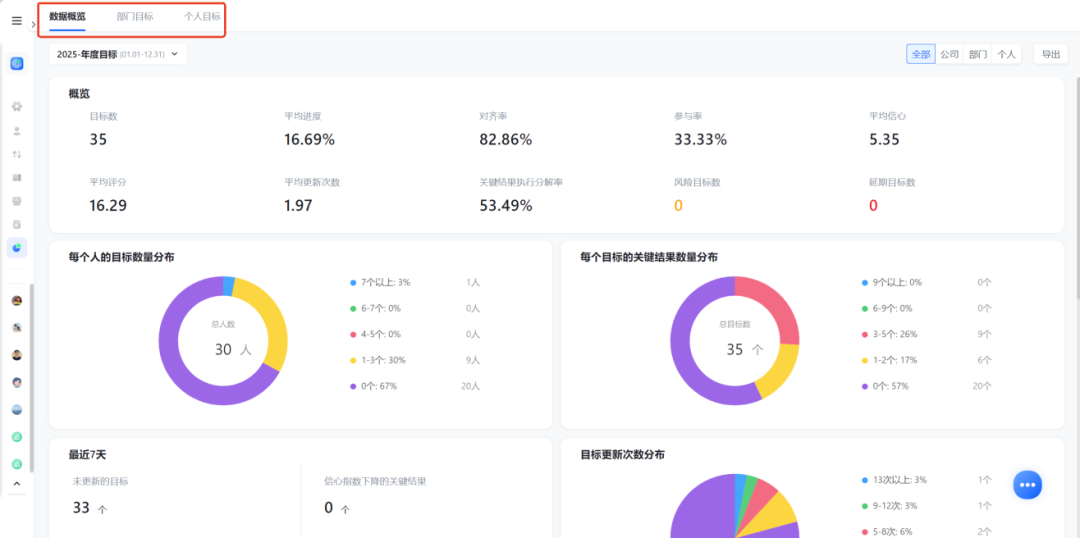Toggle legend item 5-8次: 6%
Screen dimensions: 1080x538
pyautogui.click(x=889, y=532)
